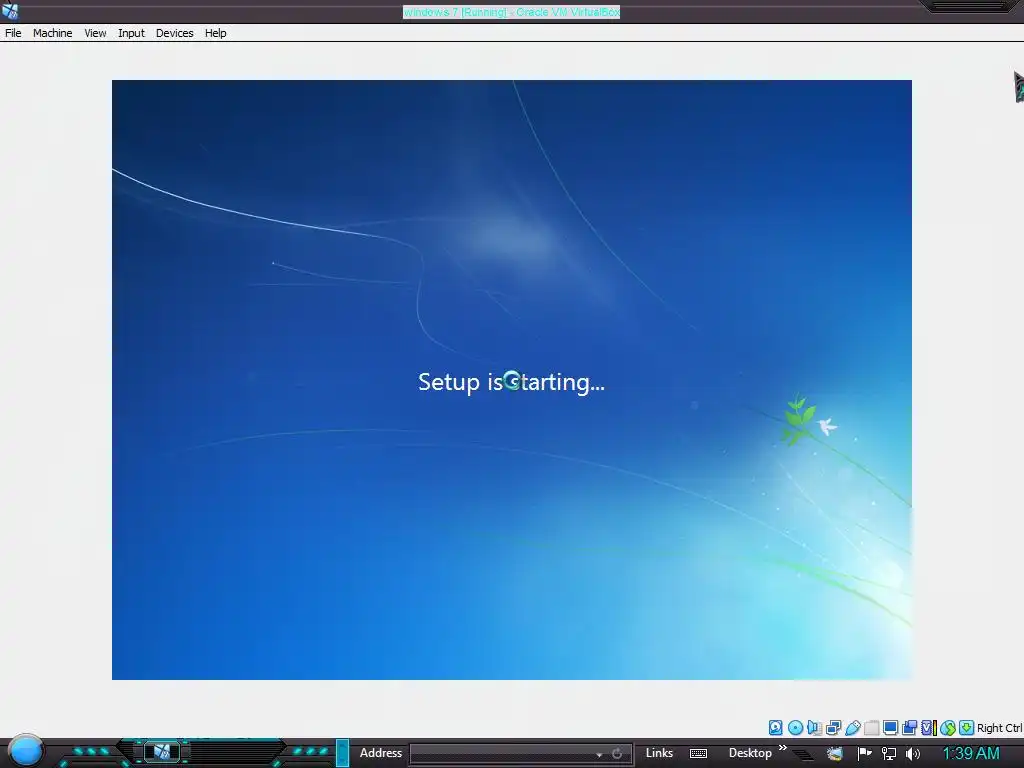Open the volume speaker tray icon
The image size is (1024, 768).
912,754
